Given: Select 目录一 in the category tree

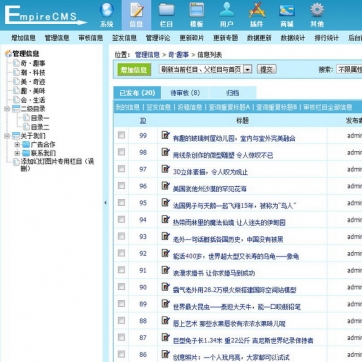Looking at the screenshot, I should tap(40, 118).
